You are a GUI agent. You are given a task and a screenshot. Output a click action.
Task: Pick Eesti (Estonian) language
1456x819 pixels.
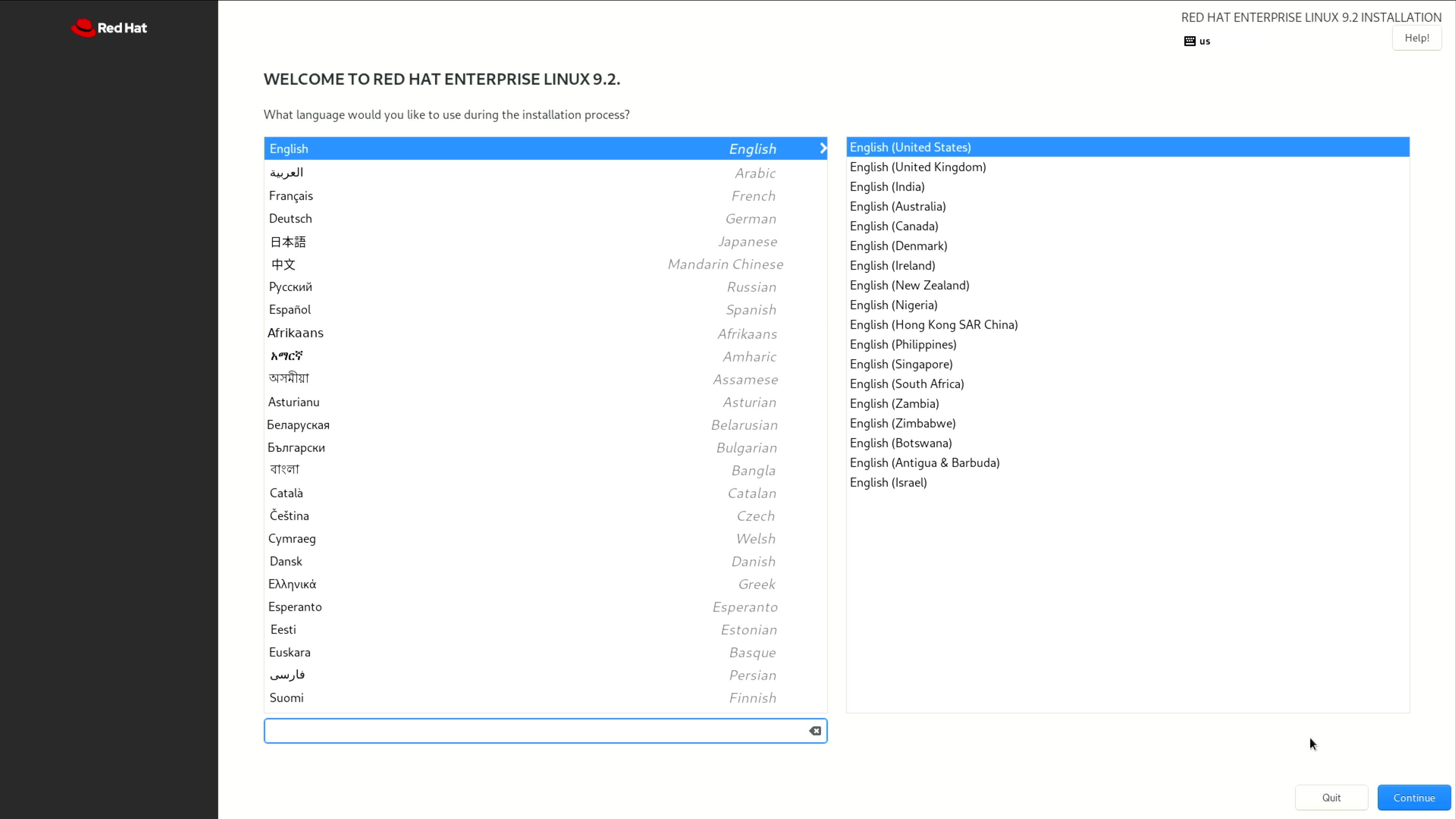[x=546, y=629]
